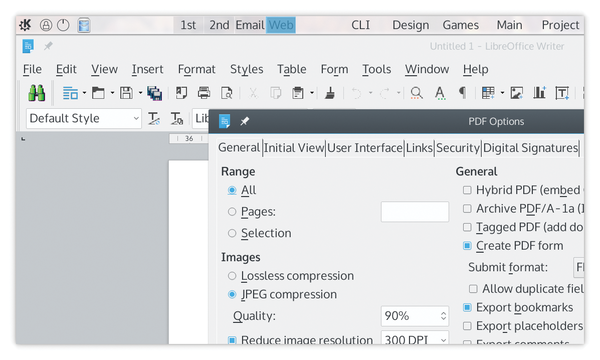This screenshot has height=360, width=600.
Task: Click the Undo arrow icon
Action: click(356, 93)
